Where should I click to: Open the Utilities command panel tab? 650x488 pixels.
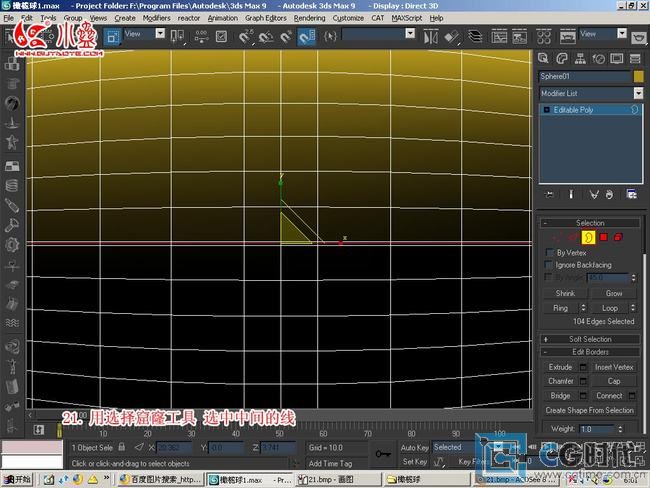635,59
